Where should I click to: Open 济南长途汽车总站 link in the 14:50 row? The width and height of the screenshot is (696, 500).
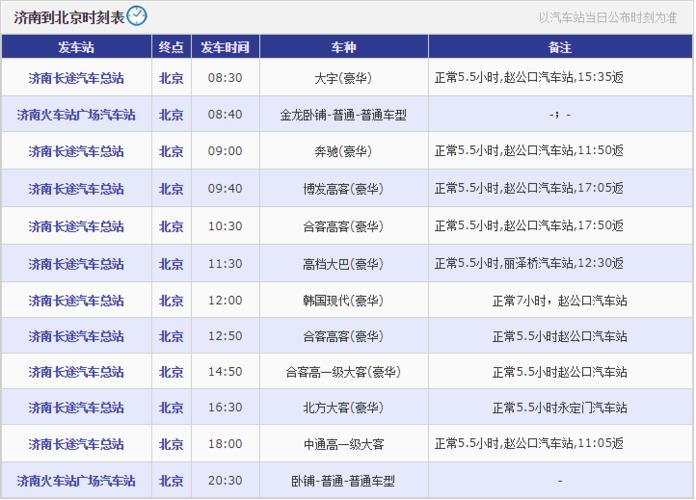pos(76,372)
